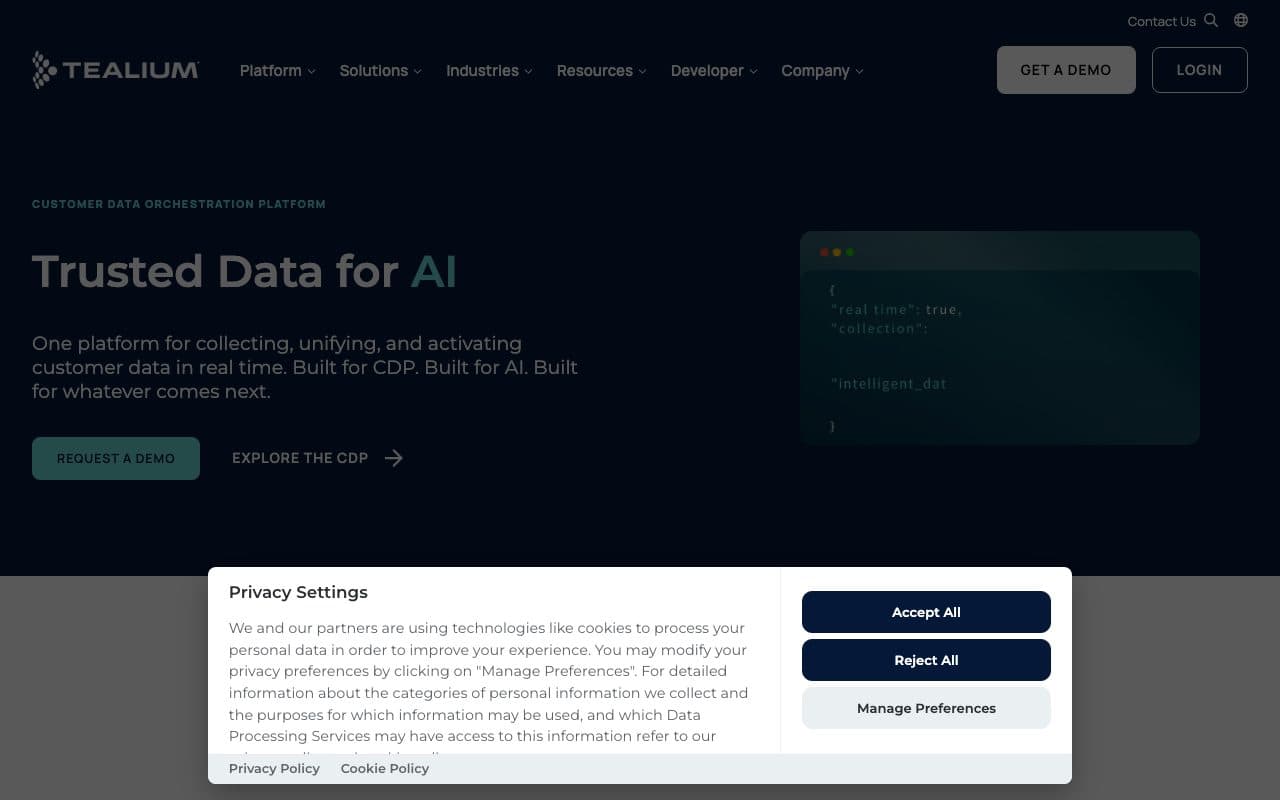
Task: Accept all cookies
Action: coord(926,612)
